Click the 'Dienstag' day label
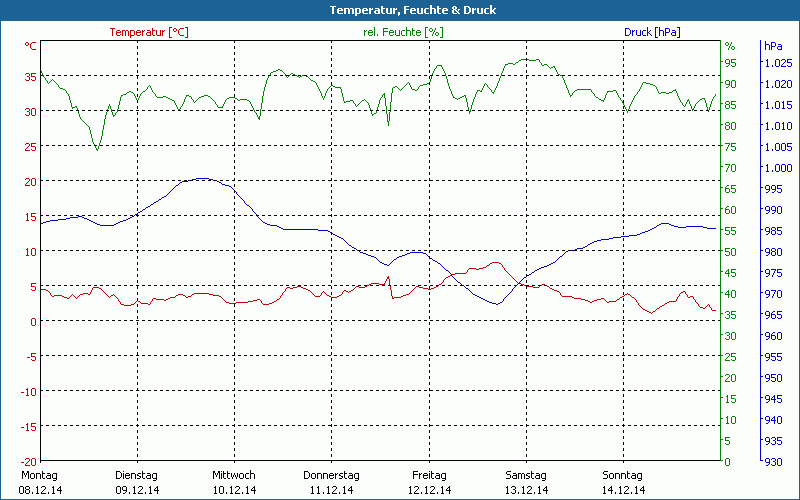The width and height of the screenshot is (800, 500). tap(136, 476)
